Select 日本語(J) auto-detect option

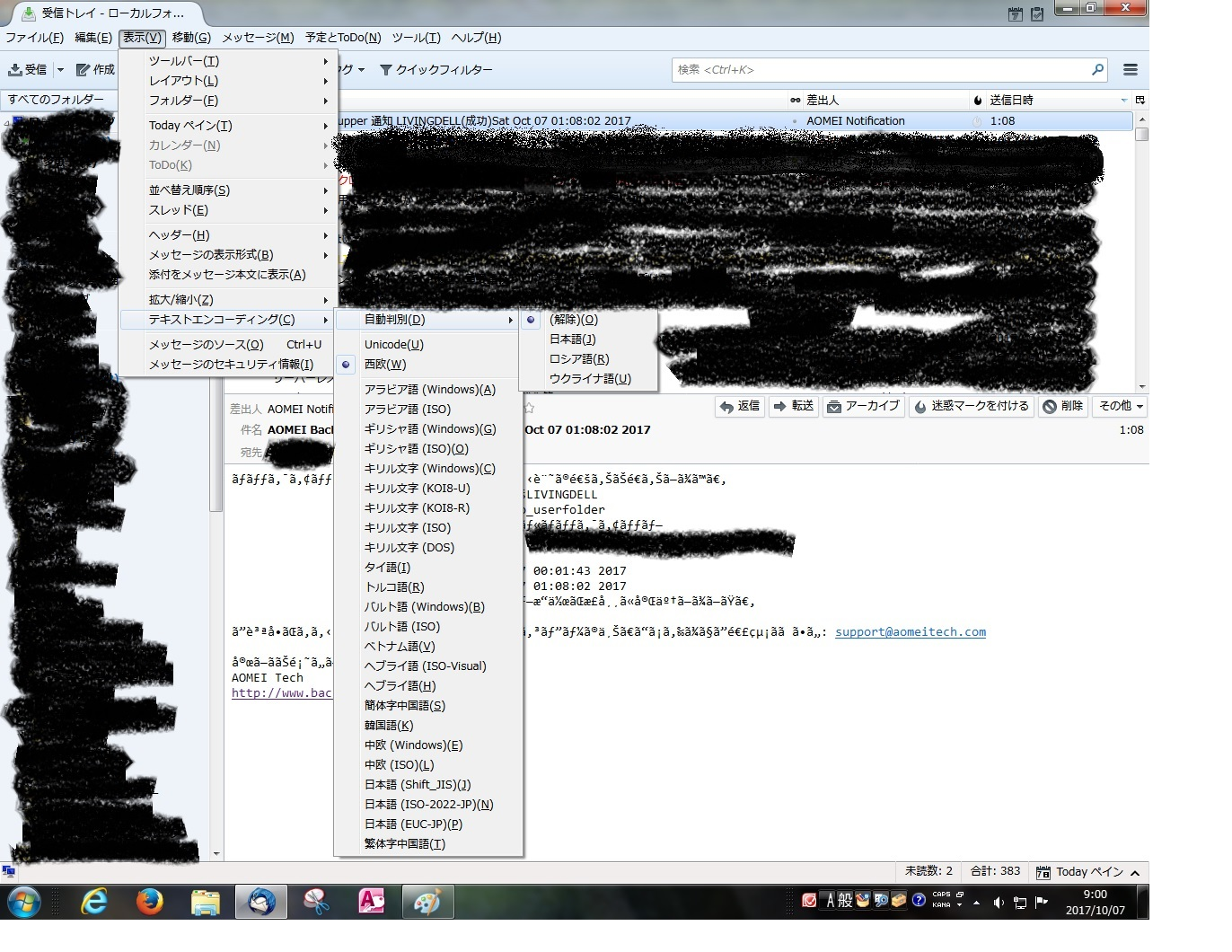pyautogui.click(x=572, y=339)
